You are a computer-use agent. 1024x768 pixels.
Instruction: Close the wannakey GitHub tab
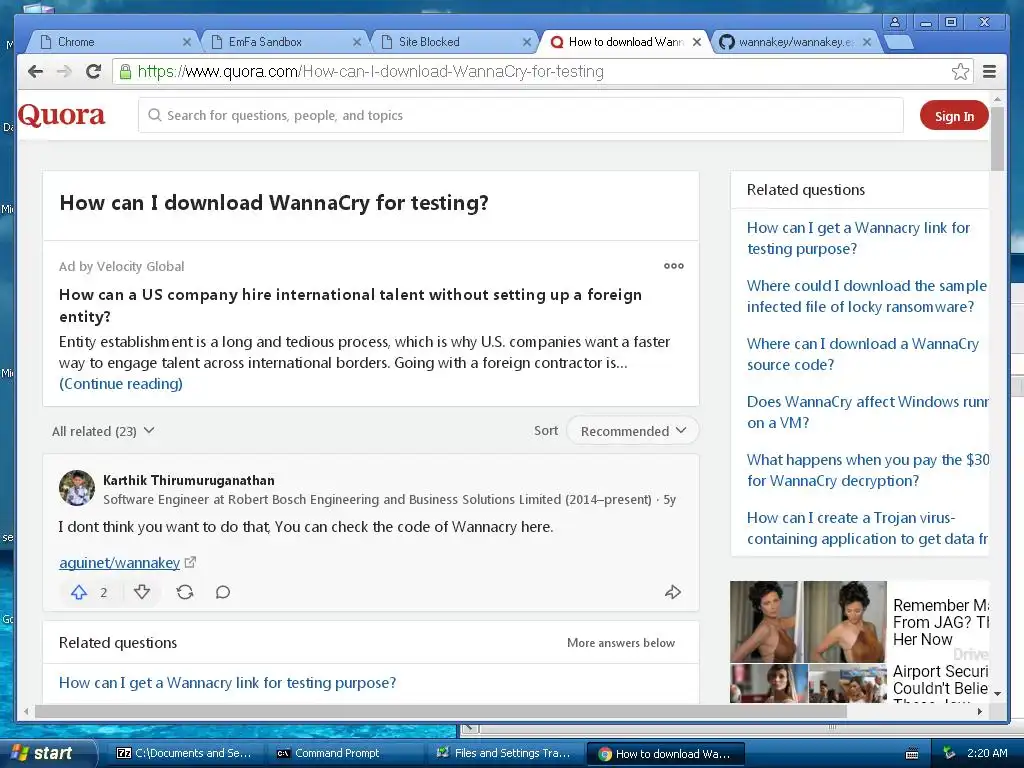click(867, 42)
